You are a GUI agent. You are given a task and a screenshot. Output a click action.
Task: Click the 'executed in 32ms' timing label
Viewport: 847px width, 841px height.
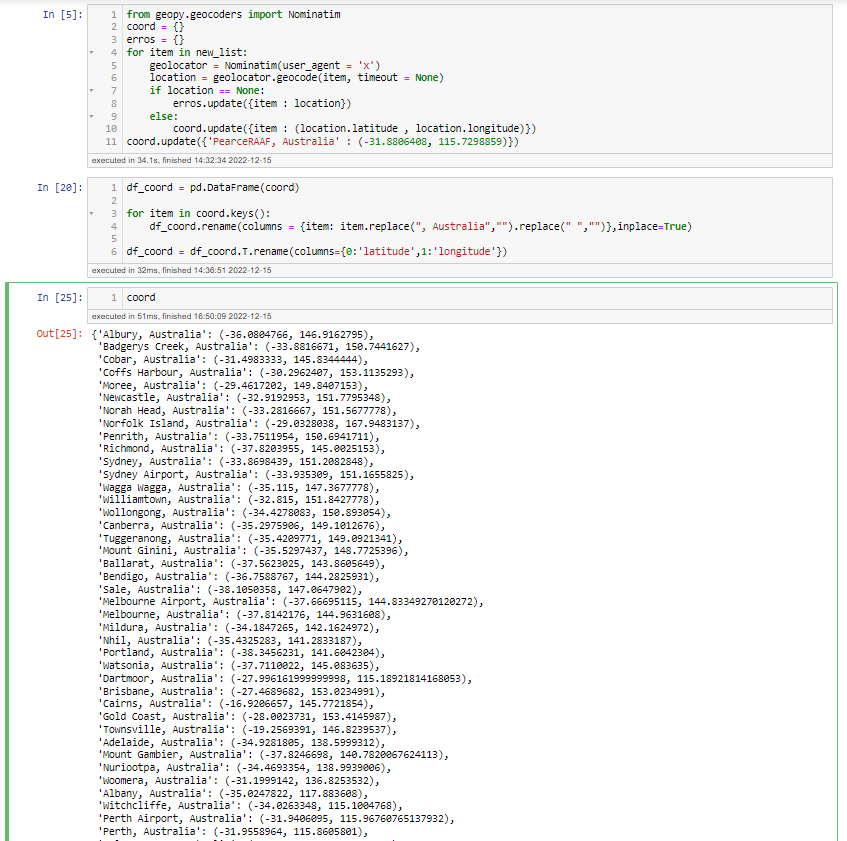pyautogui.click(x=182, y=270)
